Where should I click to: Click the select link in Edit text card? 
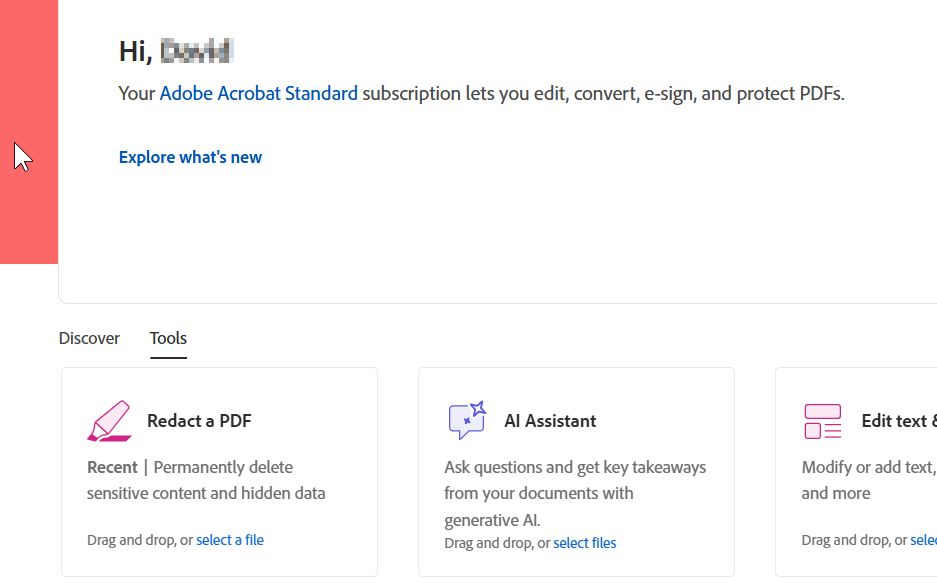[925, 540]
